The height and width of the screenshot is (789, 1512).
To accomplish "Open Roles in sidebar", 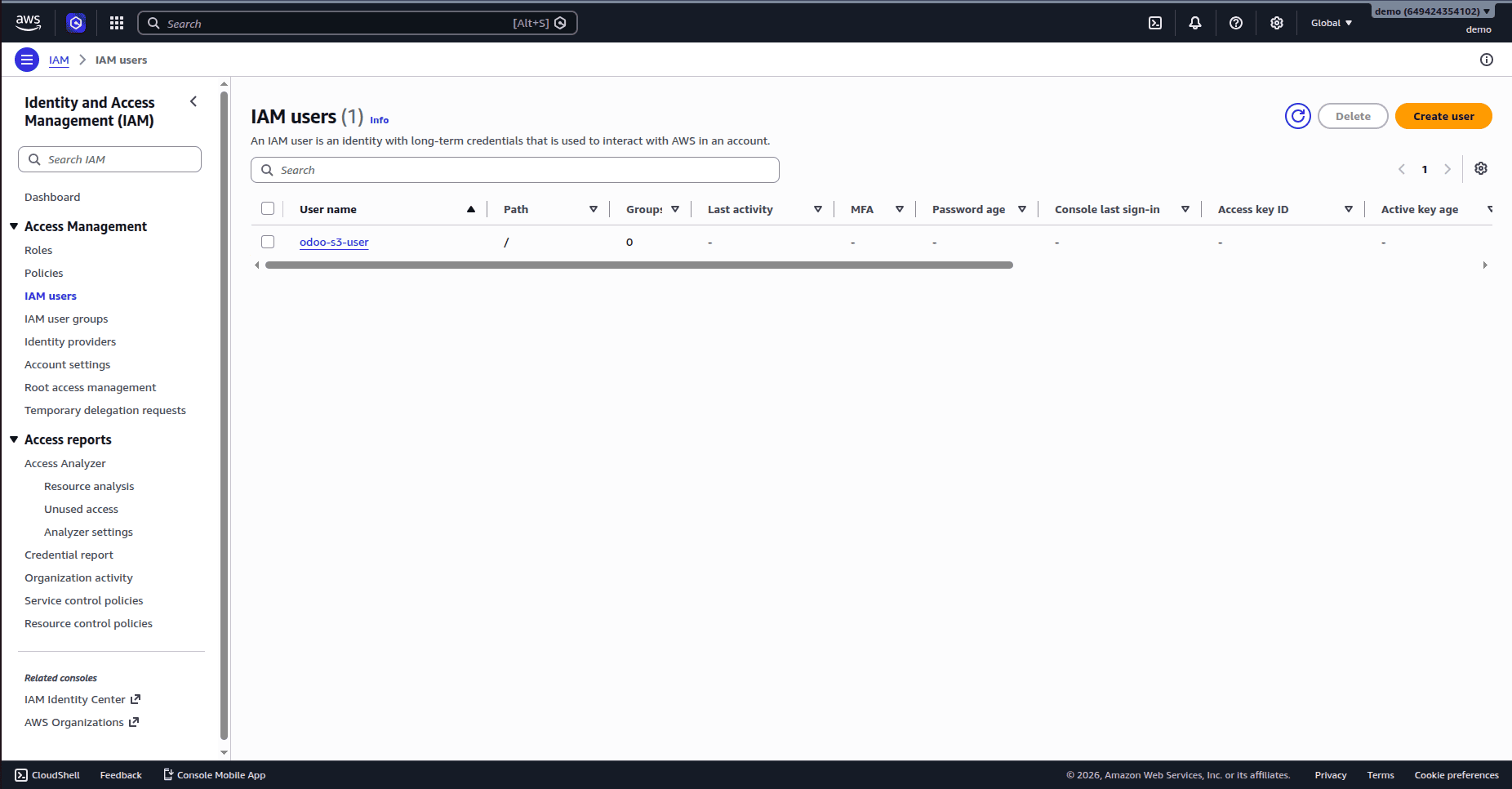I will click(38, 250).
